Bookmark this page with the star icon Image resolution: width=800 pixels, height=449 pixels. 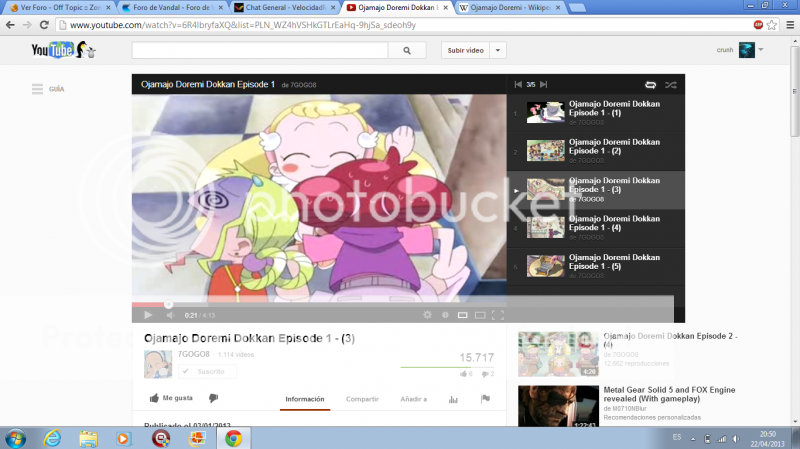pos(772,24)
